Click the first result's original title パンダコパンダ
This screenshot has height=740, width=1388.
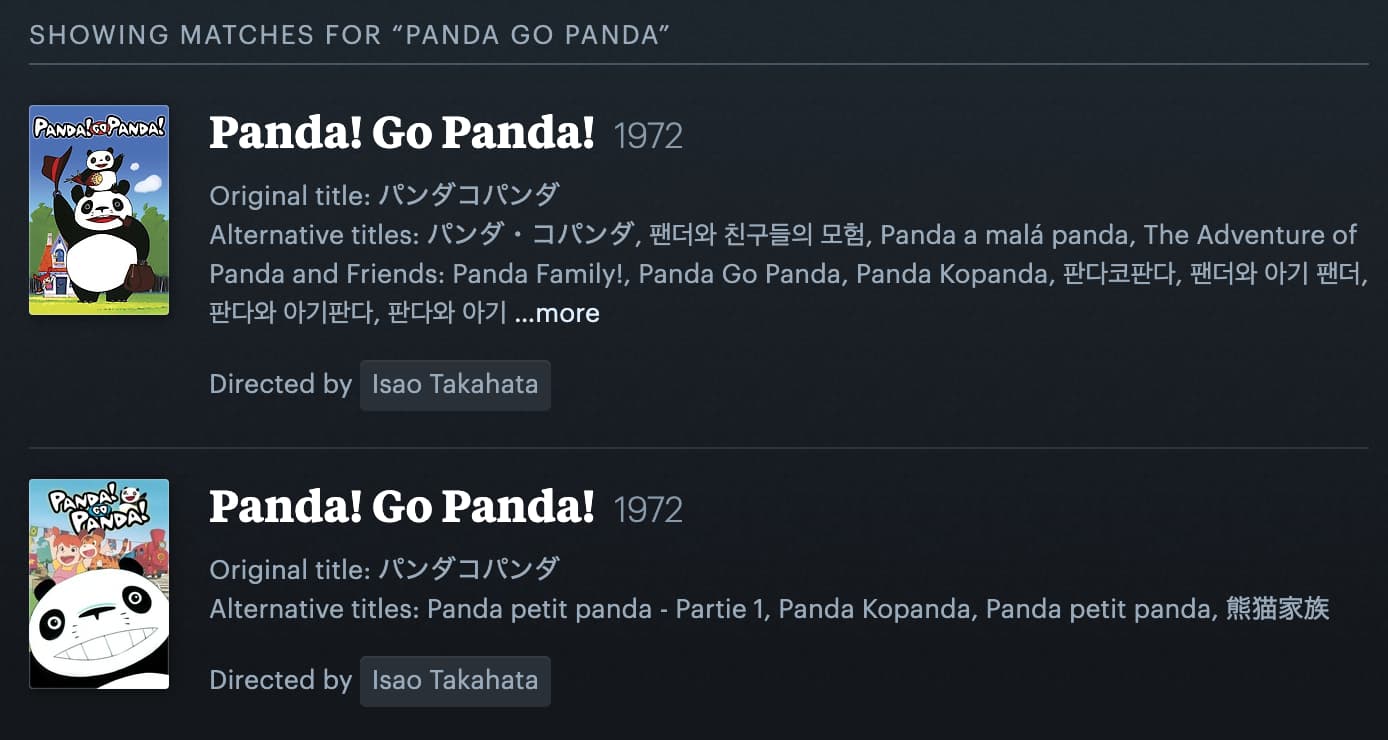click(x=469, y=195)
